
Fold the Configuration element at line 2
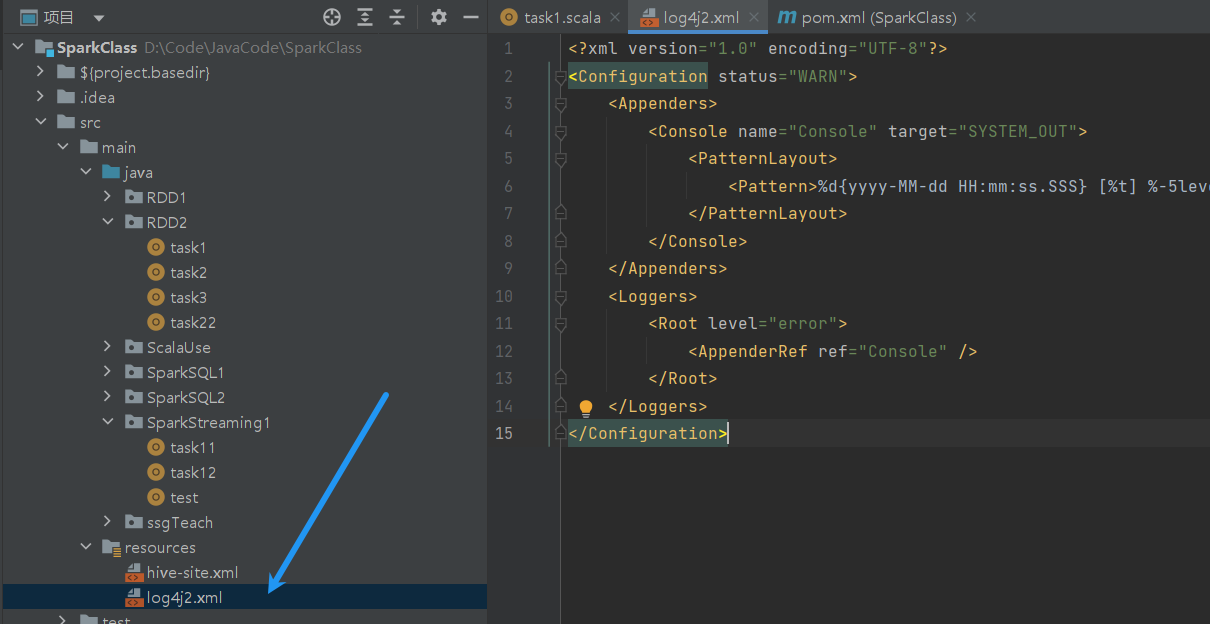pos(560,77)
